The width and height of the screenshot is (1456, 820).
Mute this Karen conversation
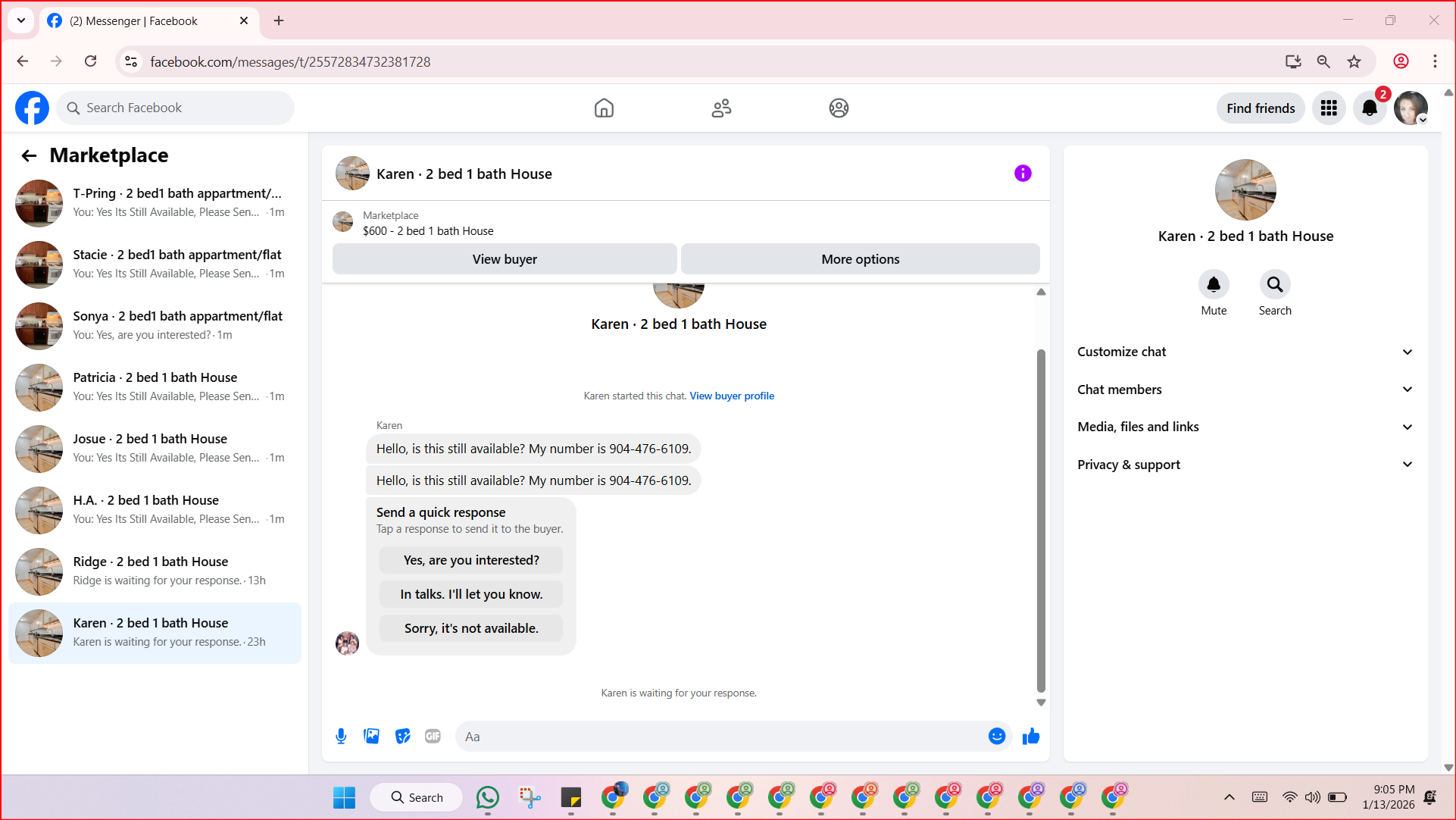pyautogui.click(x=1213, y=285)
